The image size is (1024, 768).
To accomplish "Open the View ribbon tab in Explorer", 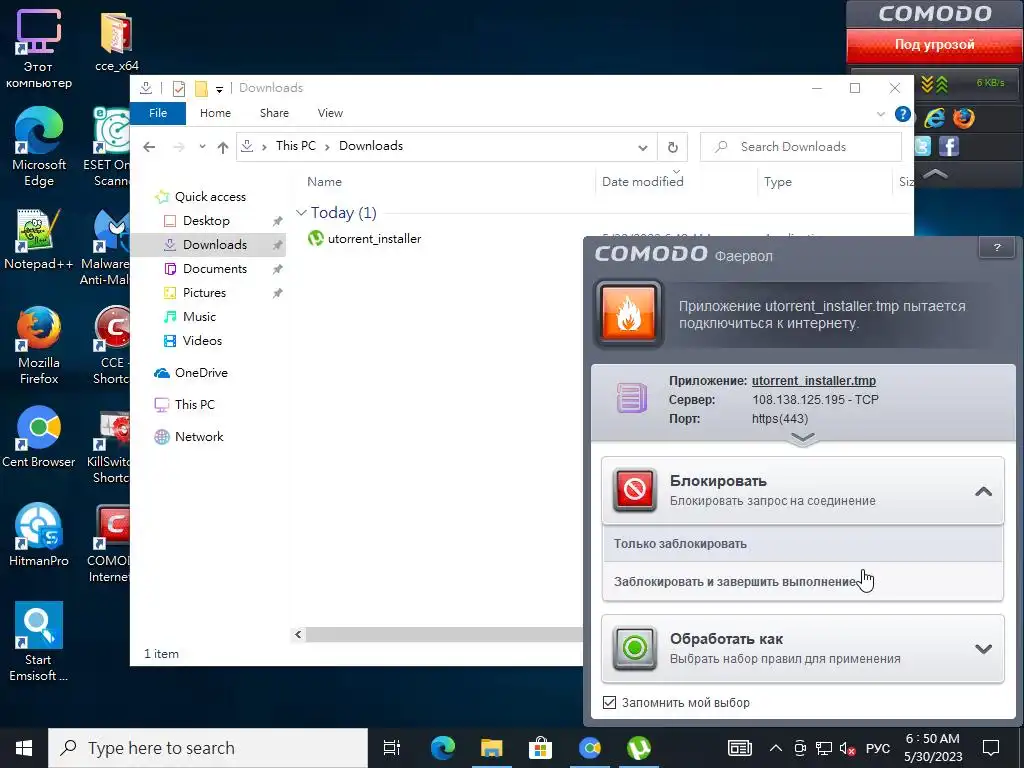I will point(330,113).
